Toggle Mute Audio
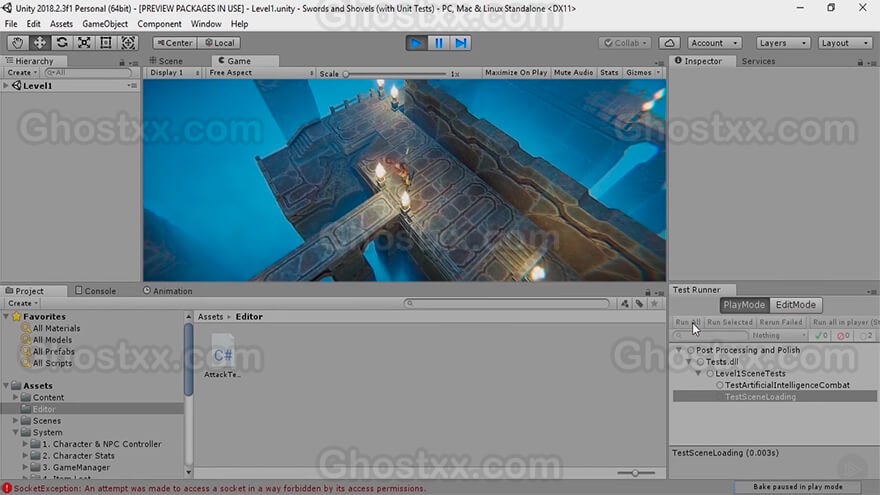The width and height of the screenshot is (880, 495). click(573, 73)
